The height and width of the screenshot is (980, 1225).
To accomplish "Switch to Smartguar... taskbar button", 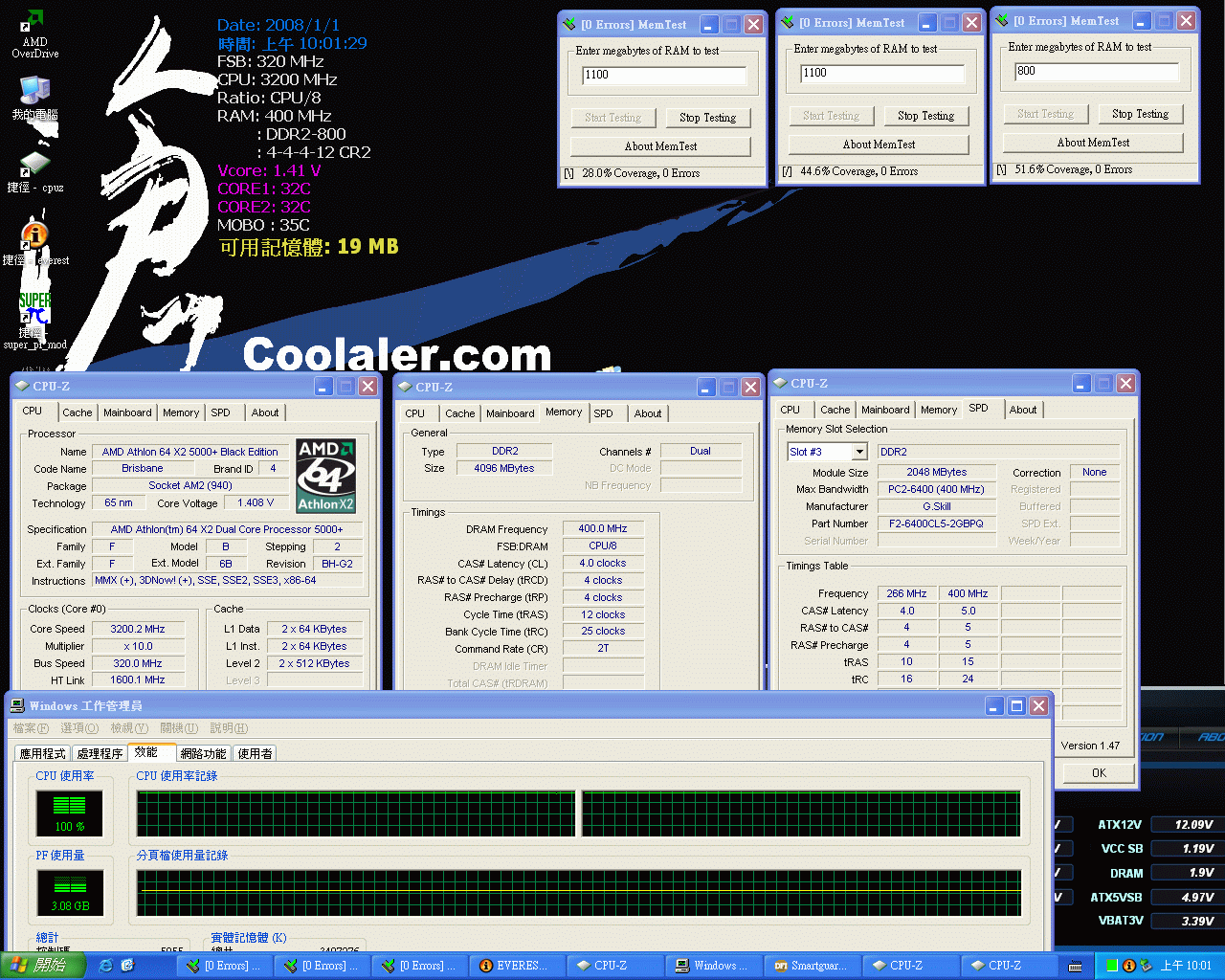I will click(812, 966).
